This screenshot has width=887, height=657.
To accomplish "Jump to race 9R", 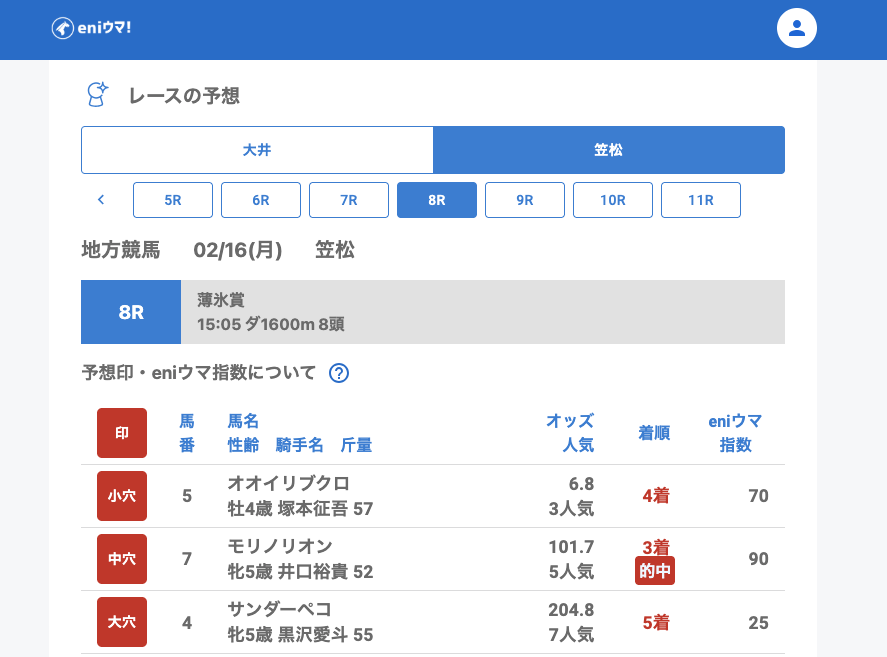I will tap(525, 200).
